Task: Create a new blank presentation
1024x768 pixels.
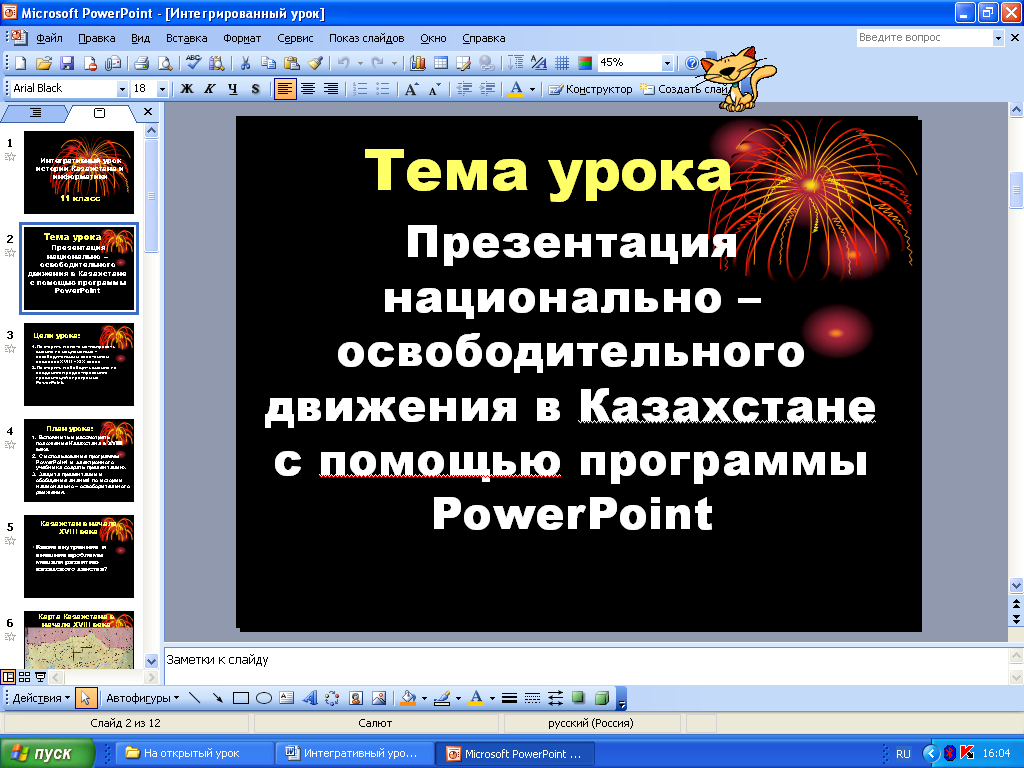Action: pyautogui.click(x=20, y=63)
